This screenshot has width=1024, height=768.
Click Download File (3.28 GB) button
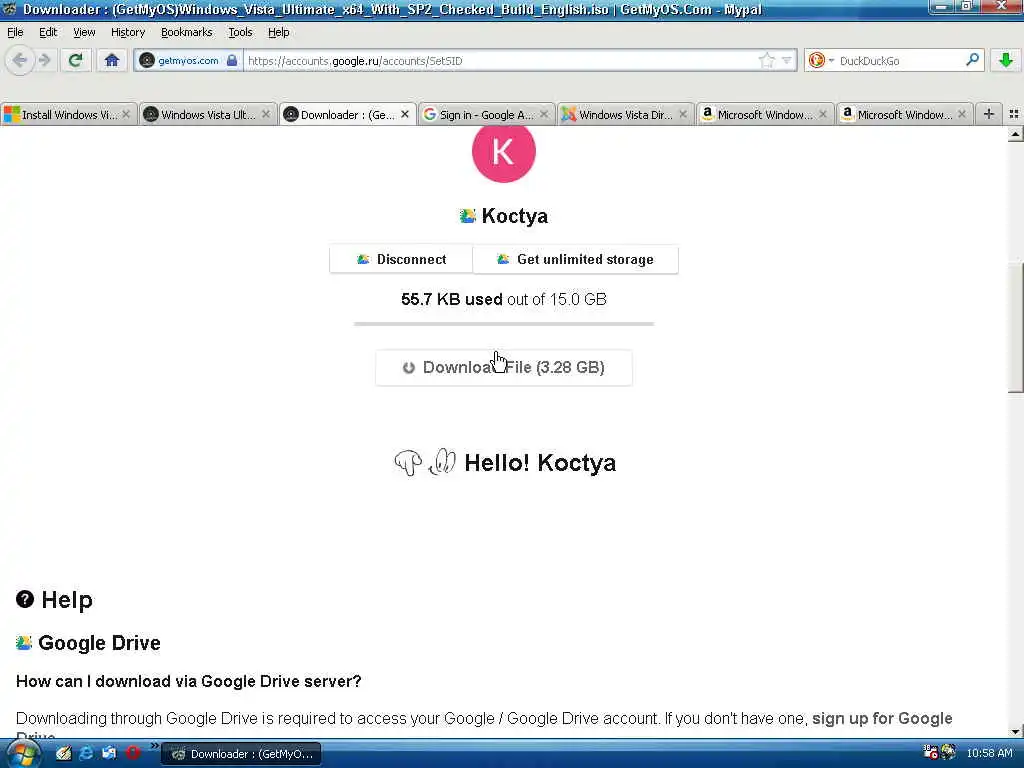[x=504, y=368]
